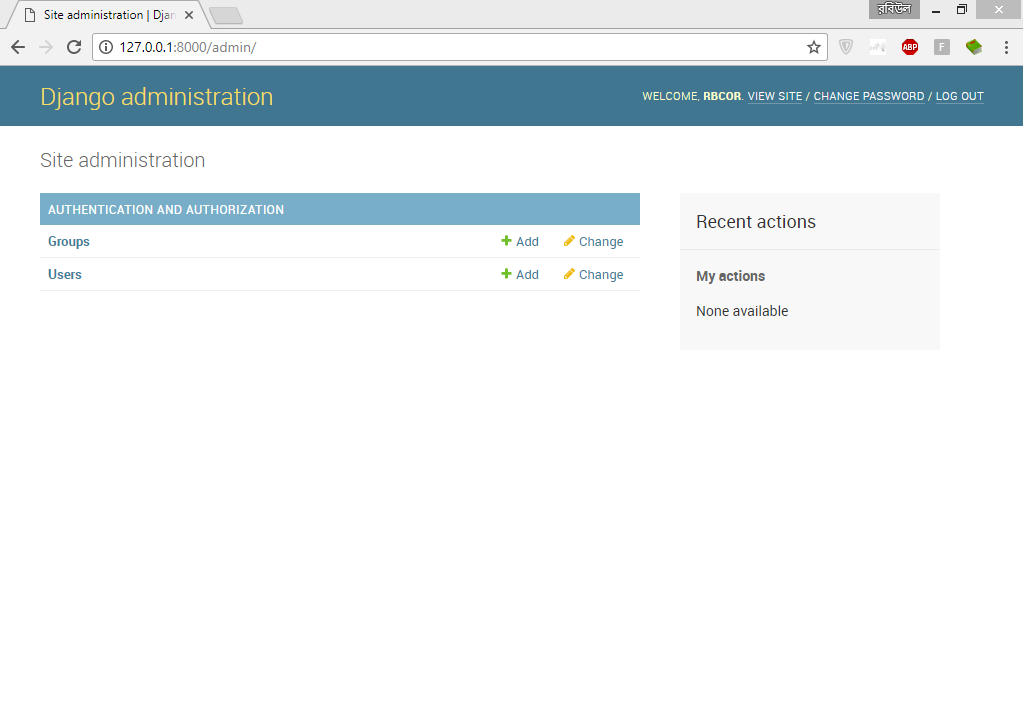Bookmark this page with the star icon

pos(814,47)
